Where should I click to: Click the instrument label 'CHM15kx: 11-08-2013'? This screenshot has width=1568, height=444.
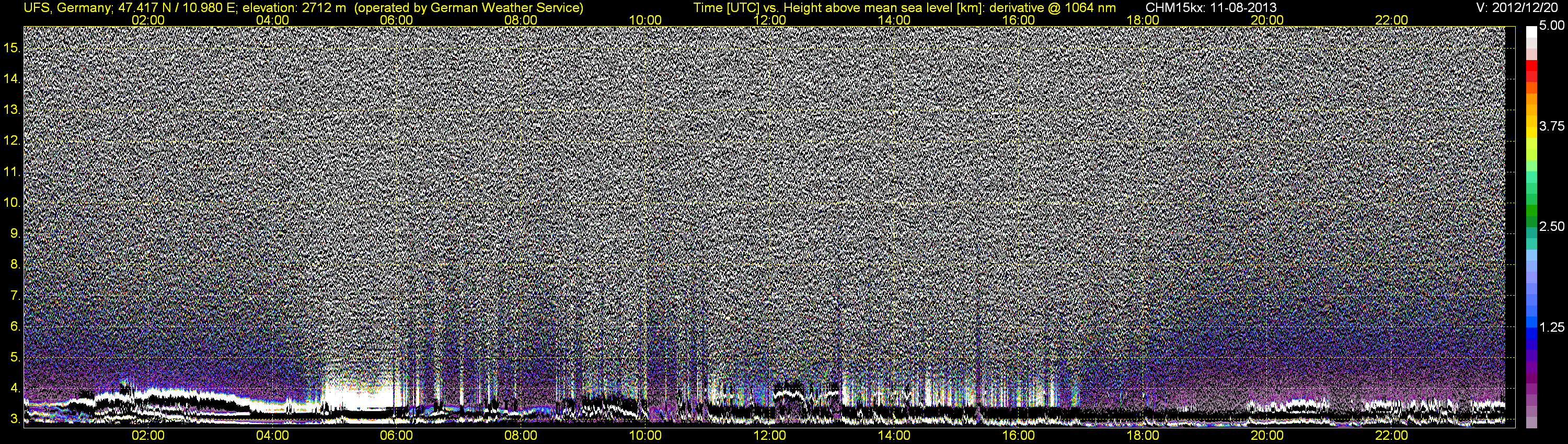click(x=1210, y=8)
